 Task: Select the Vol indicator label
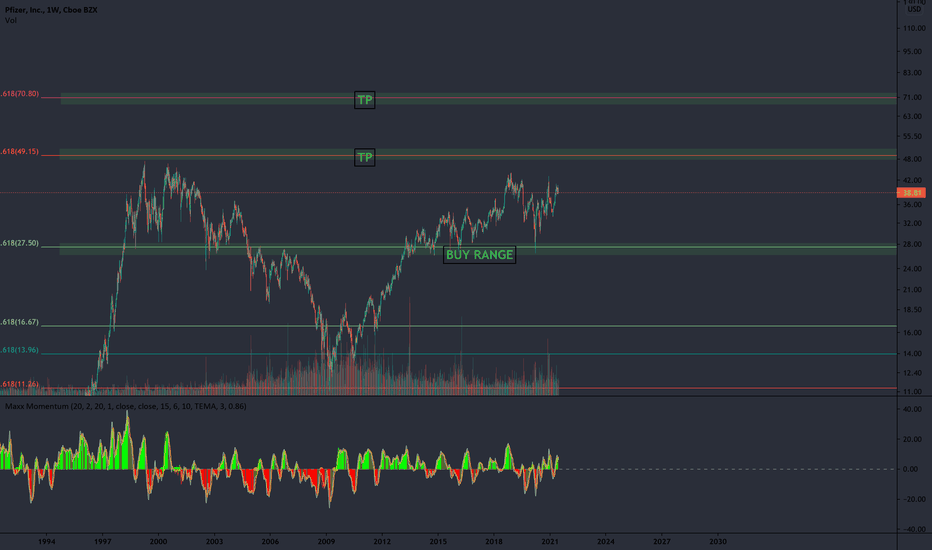point(11,21)
